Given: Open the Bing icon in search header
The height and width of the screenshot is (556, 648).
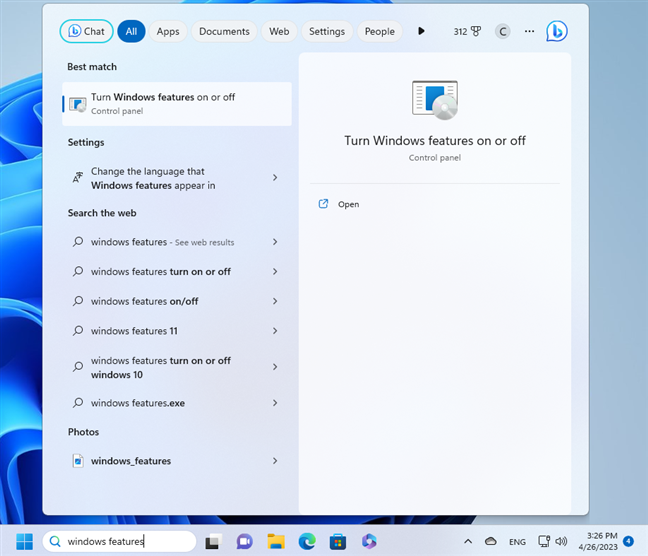Looking at the screenshot, I should [x=557, y=31].
